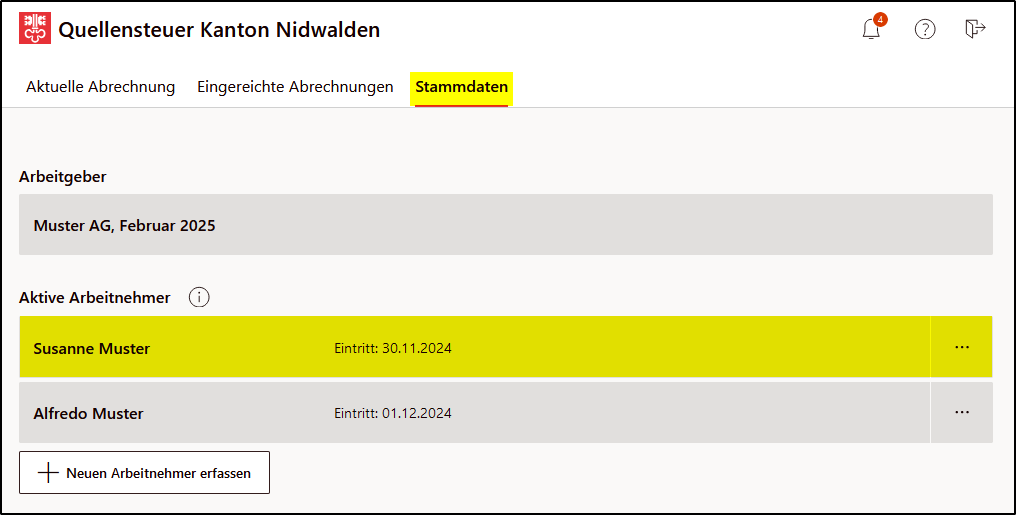Click Neuen Arbeitnehmer erfassen button
1016x515 pixels.
tap(144, 473)
